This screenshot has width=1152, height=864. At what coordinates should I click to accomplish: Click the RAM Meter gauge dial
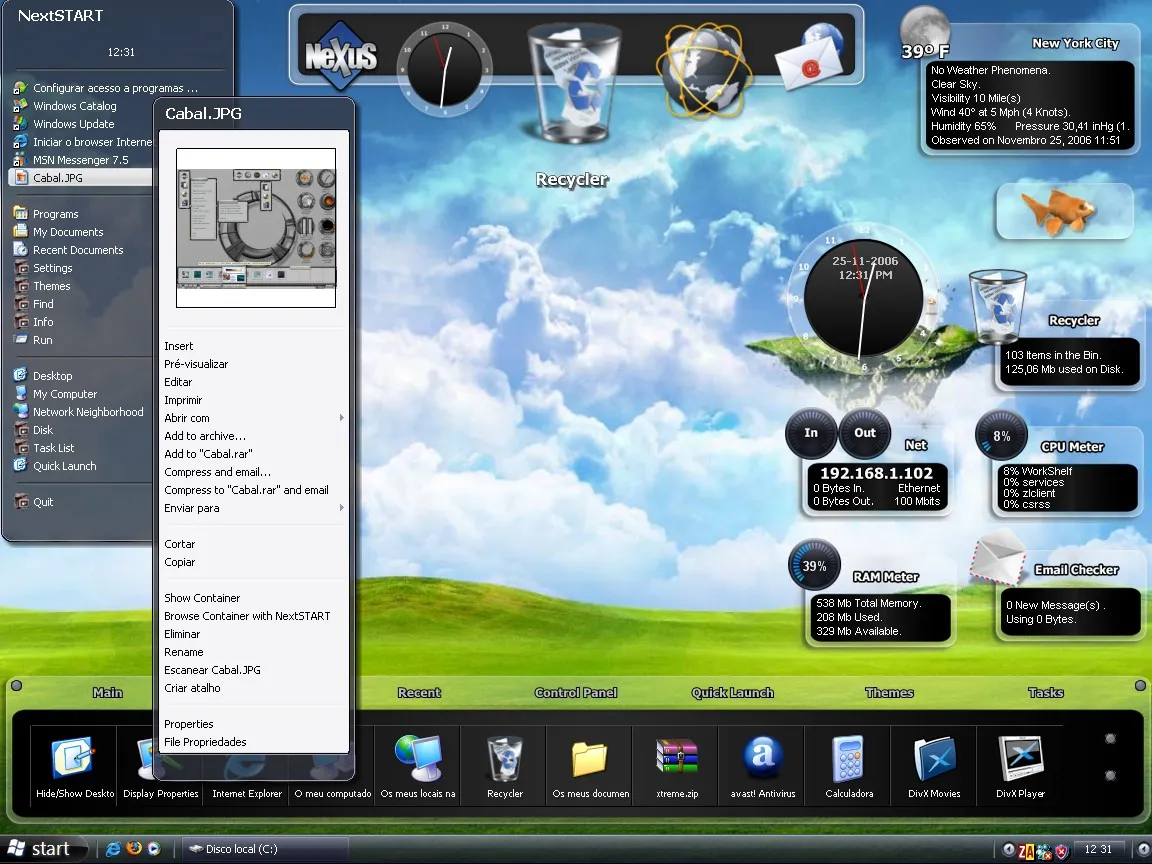[x=814, y=564]
